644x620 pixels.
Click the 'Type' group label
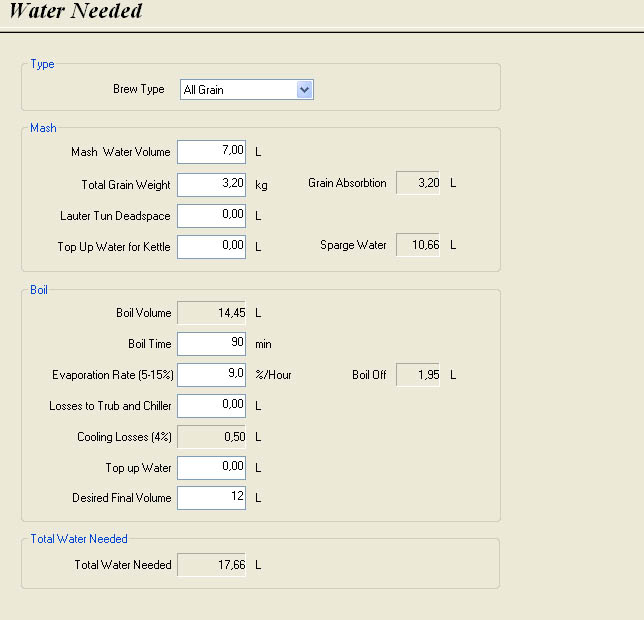42,64
